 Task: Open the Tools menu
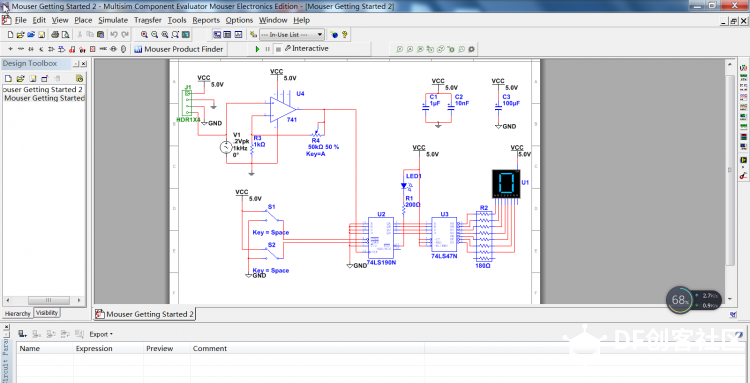coord(177,20)
